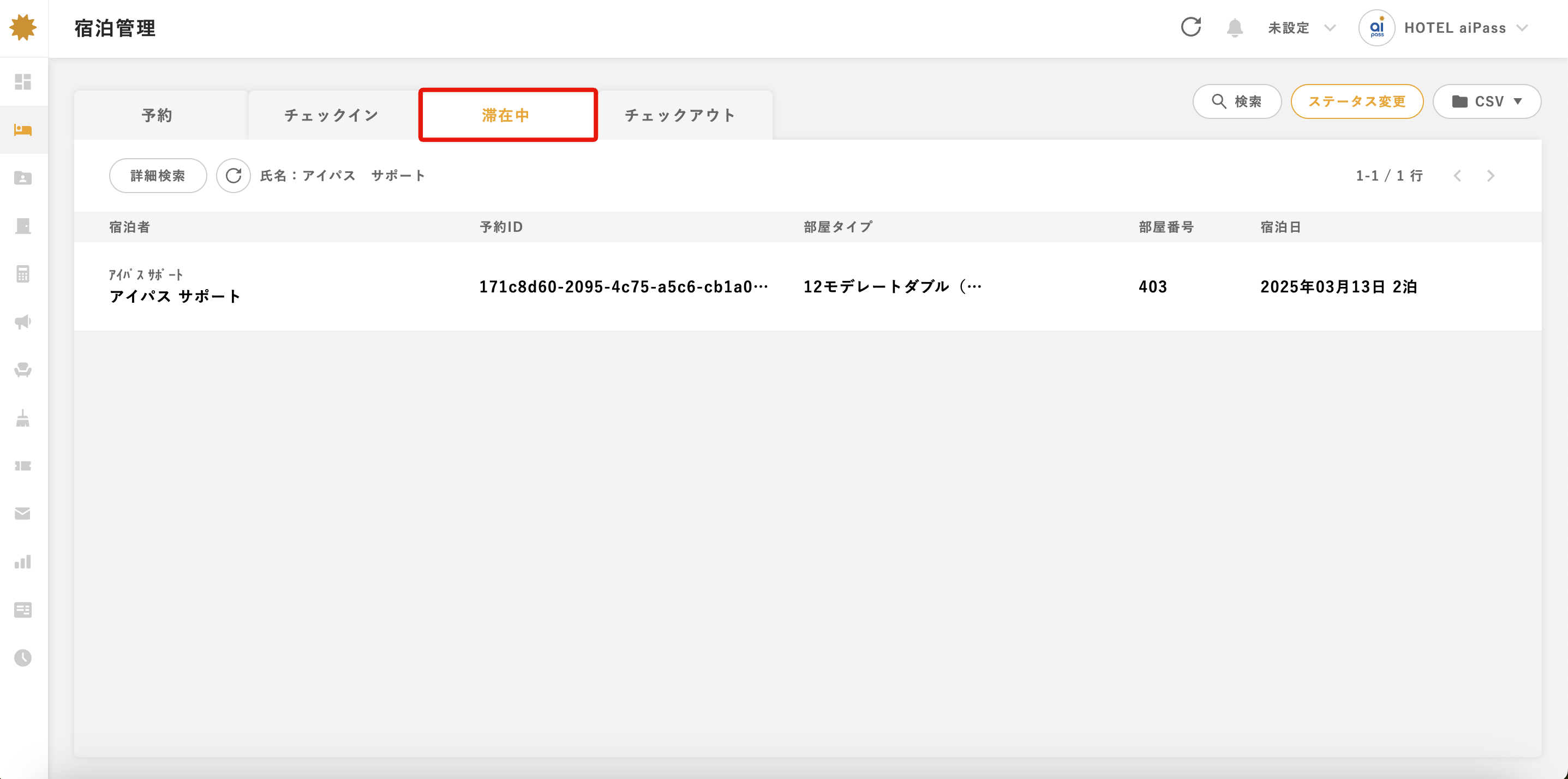Image resolution: width=1568 pixels, height=779 pixels.
Task: Open the dashboard icon in the sidebar
Action: [x=23, y=81]
